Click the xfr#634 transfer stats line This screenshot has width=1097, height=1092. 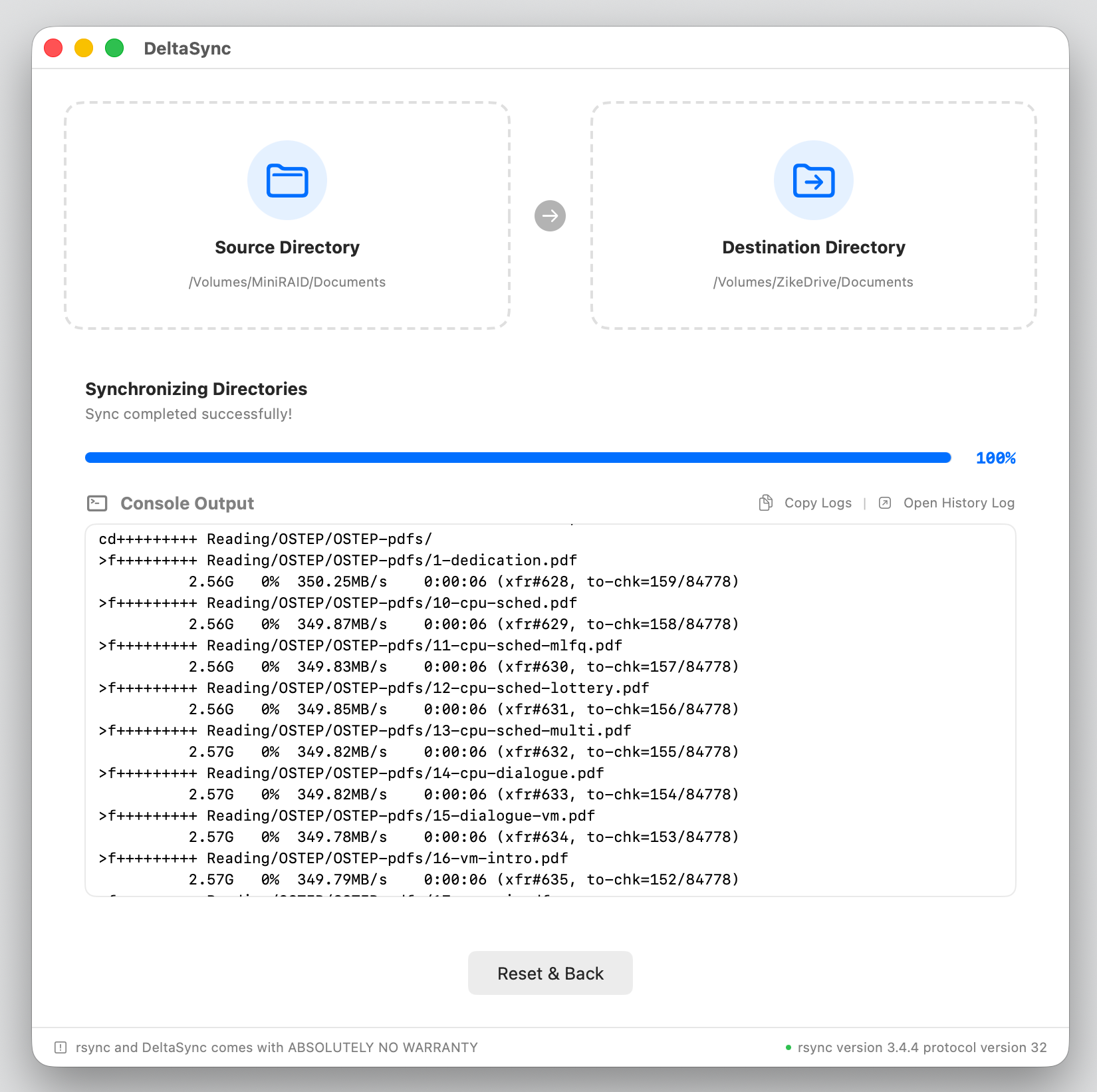pos(464,837)
